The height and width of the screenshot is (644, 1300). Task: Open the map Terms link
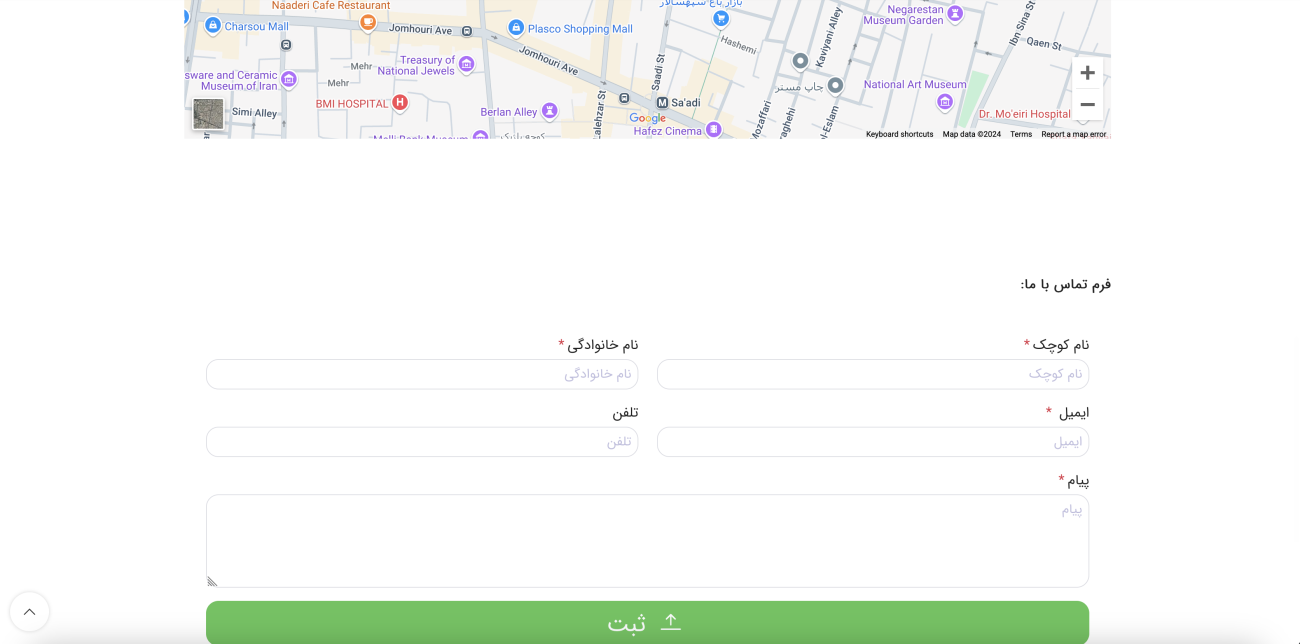1020,134
